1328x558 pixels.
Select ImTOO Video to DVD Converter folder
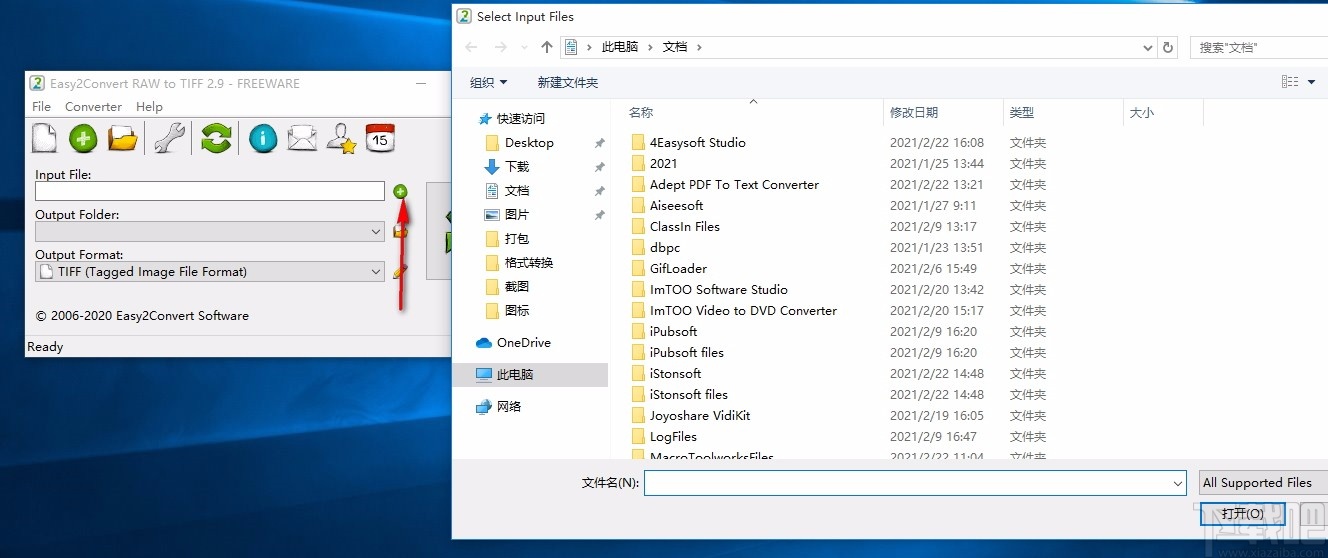point(743,311)
